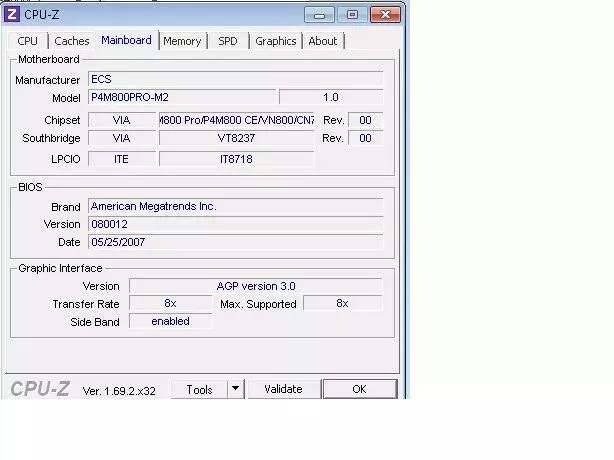Click the Tools button
Viewport: 614px width, 460px height.
pyautogui.click(x=199, y=390)
